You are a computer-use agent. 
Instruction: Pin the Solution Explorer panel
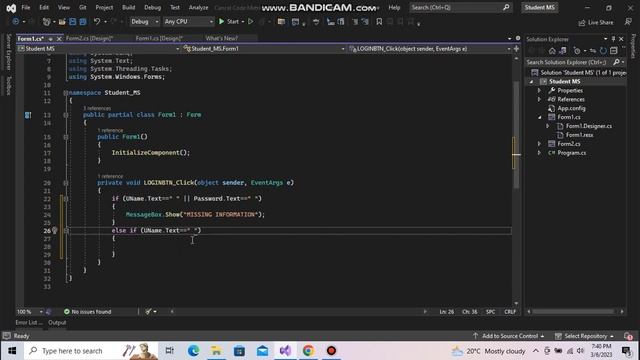tap(613, 39)
